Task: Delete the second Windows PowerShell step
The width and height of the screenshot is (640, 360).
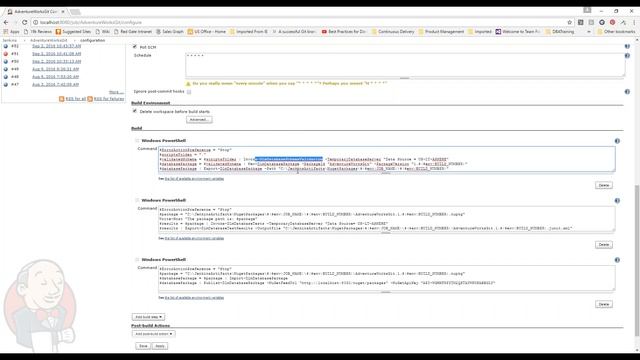Action: pos(604,245)
